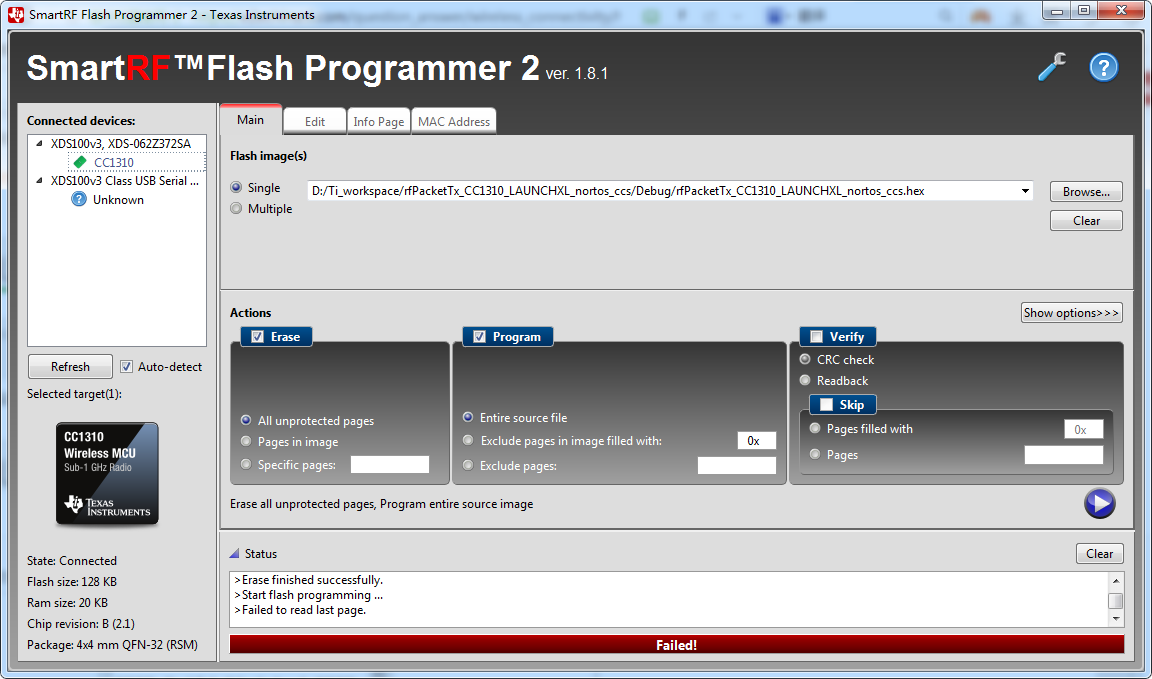This screenshot has width=1152, height=679.
Task: Select Exclude pages in image filled with
Action: point(468,441)
